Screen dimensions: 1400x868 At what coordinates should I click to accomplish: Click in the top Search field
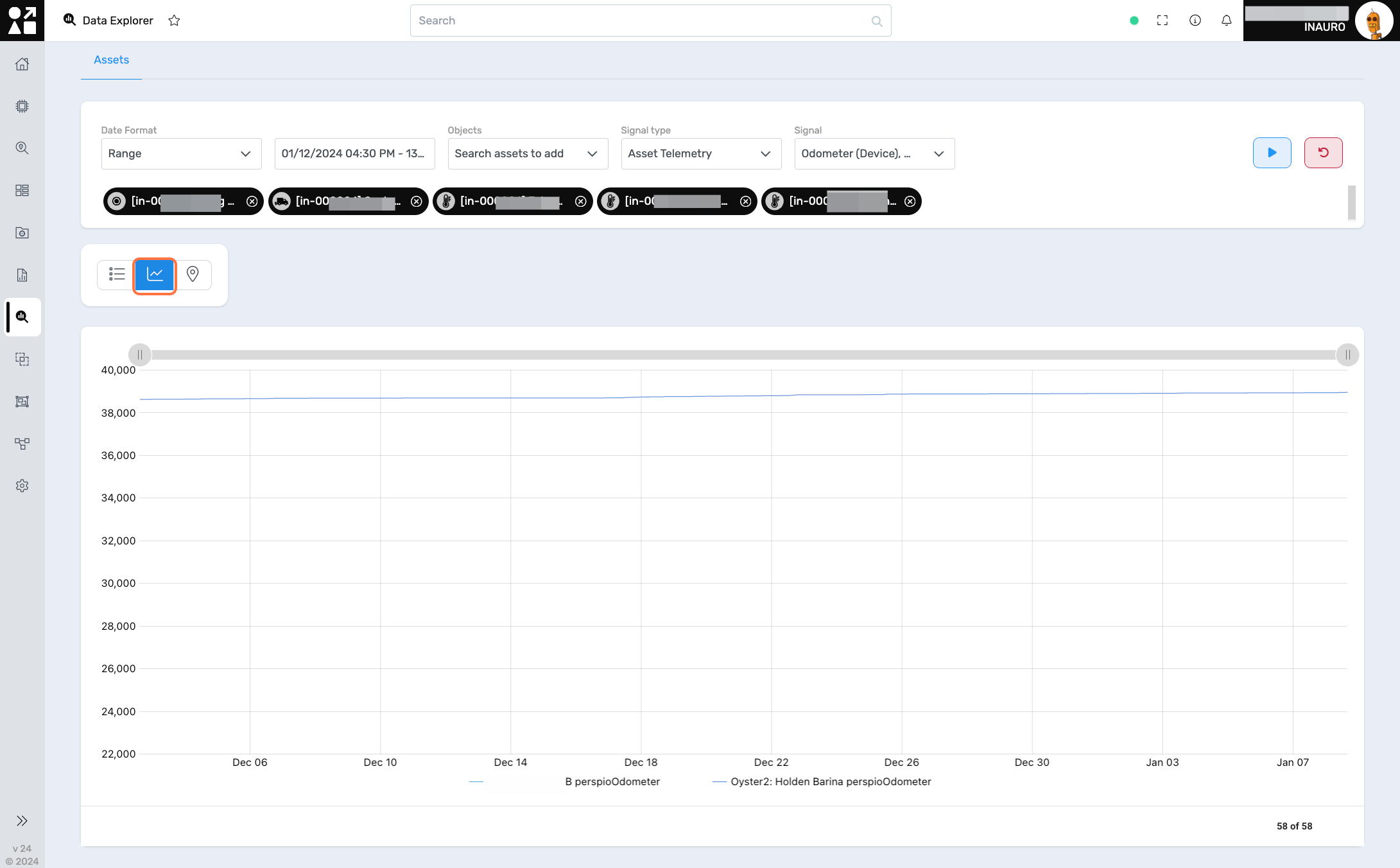tap(650, 21)
